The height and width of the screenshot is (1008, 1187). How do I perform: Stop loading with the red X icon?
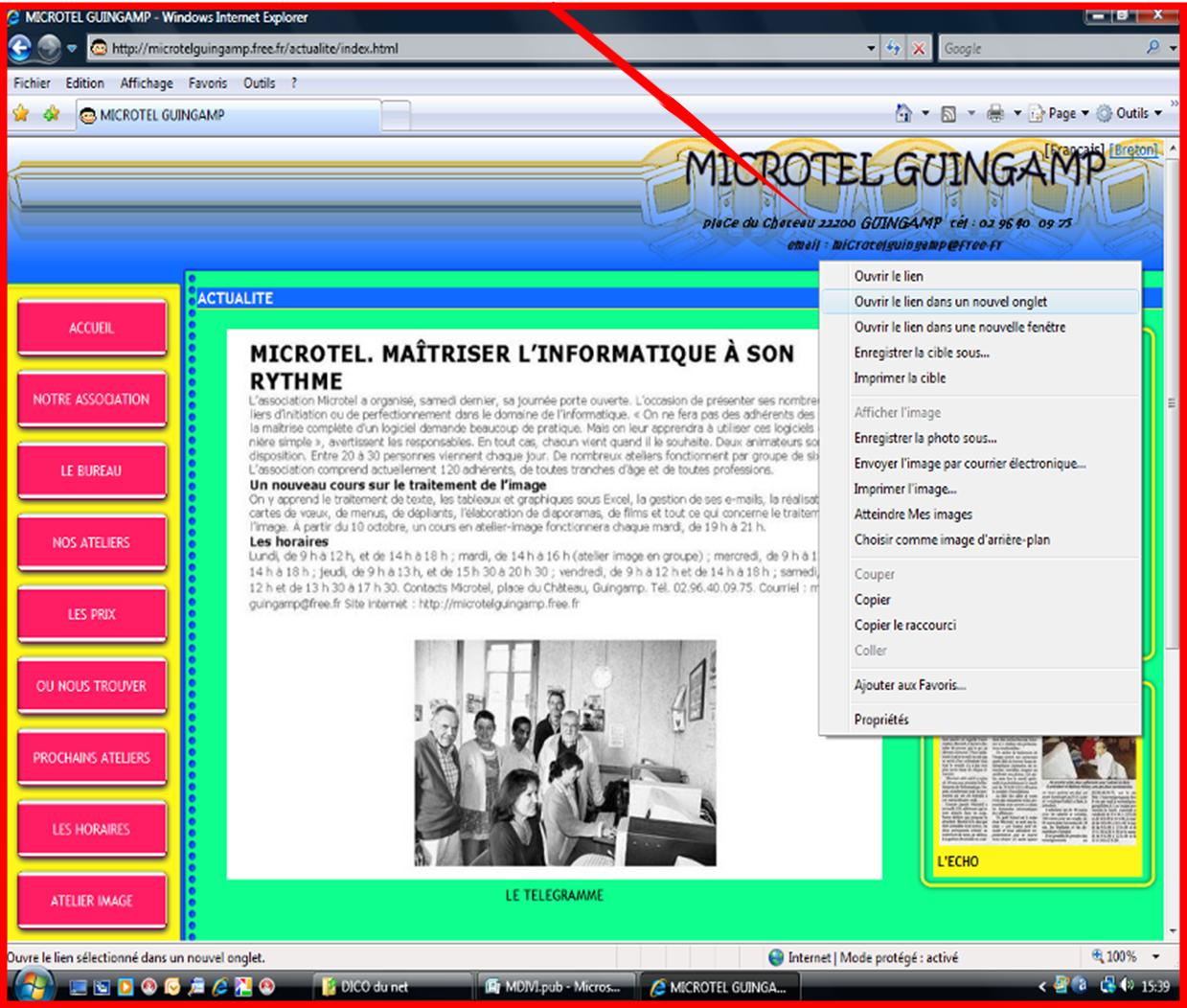point(919,48)
